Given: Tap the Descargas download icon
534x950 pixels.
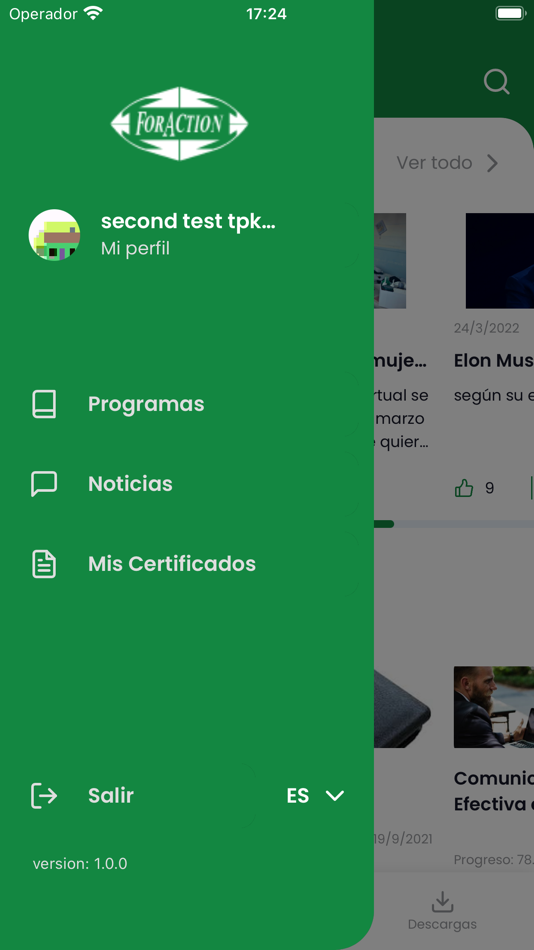Looking at the screenshot, I should pyautogui.click(x=442, y=902).
